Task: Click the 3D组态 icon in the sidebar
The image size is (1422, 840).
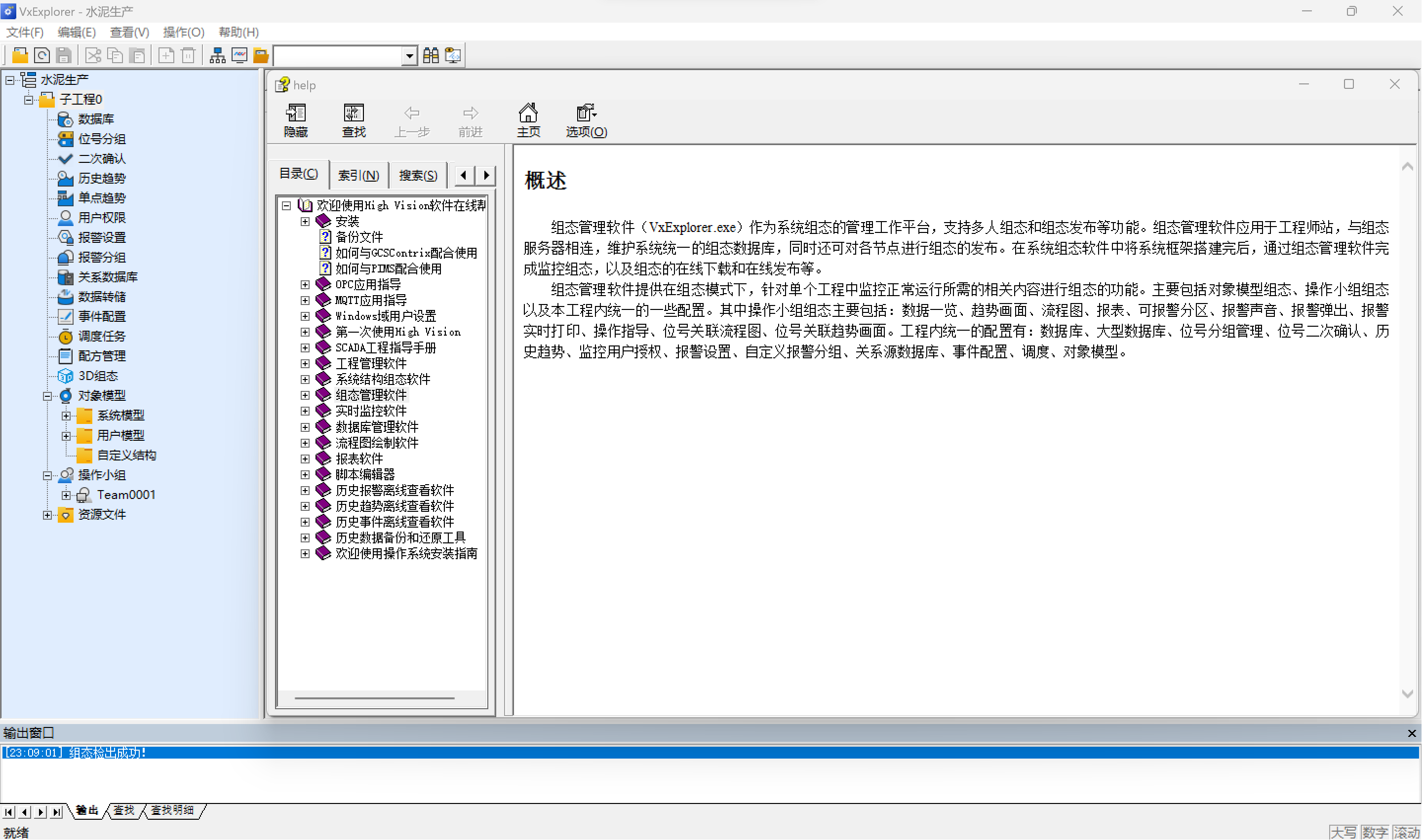Action: pyautogui.click(x=65, y=376)
